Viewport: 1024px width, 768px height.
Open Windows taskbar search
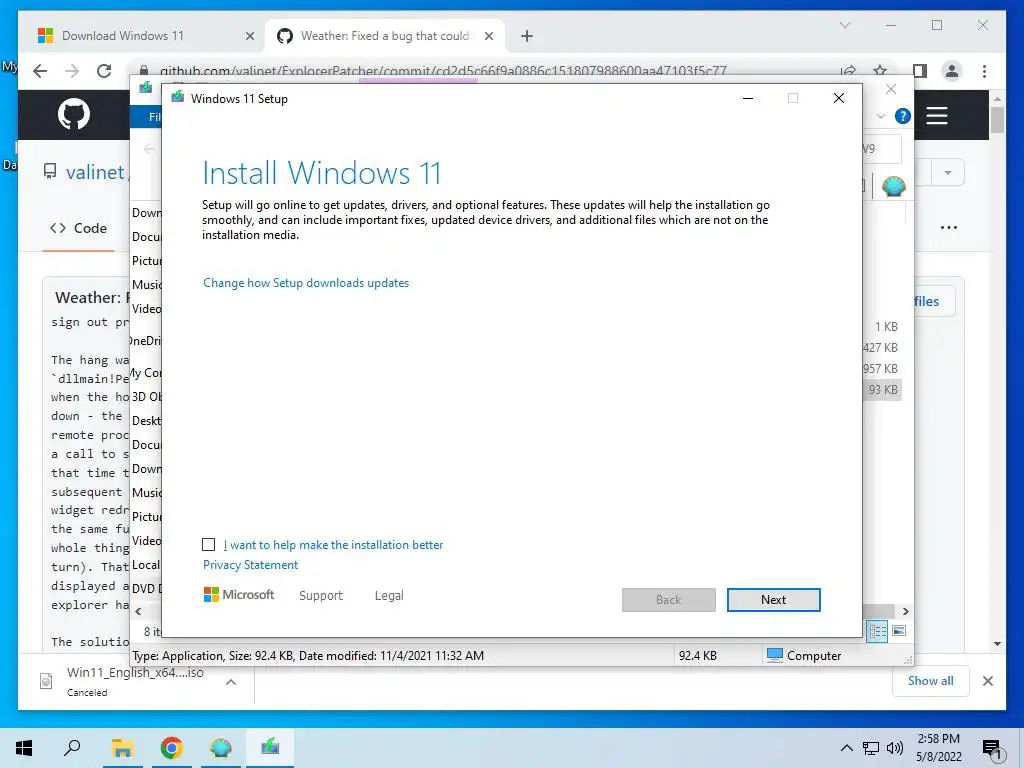pos(72,748)
